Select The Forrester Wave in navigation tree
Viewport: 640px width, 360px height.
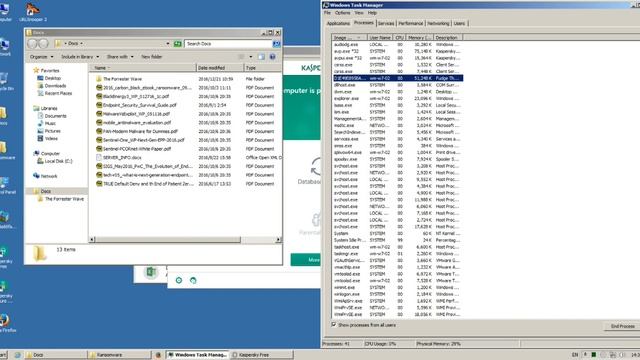pos(64,199)
